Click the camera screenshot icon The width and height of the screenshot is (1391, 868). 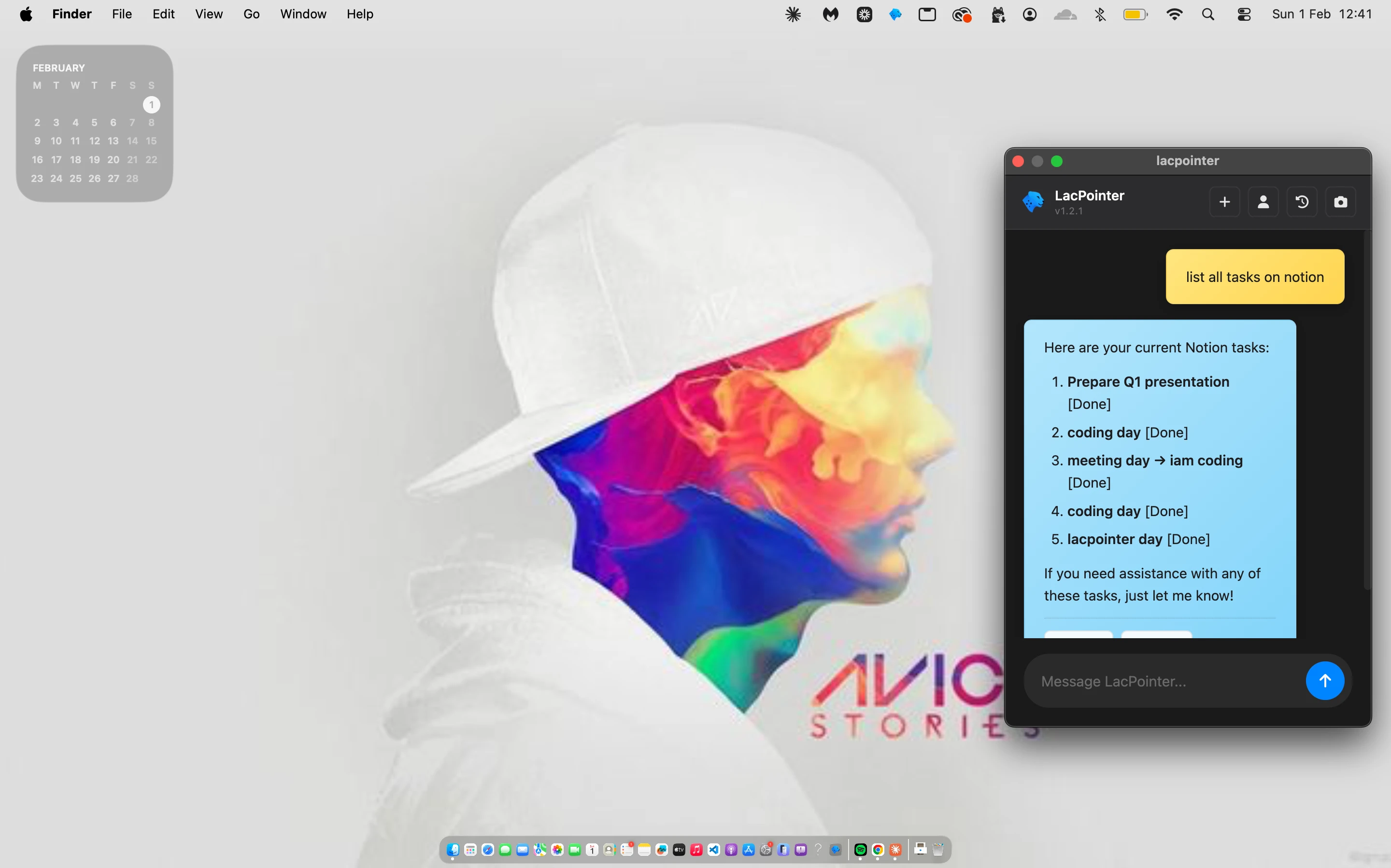(x=1340, y=202)
